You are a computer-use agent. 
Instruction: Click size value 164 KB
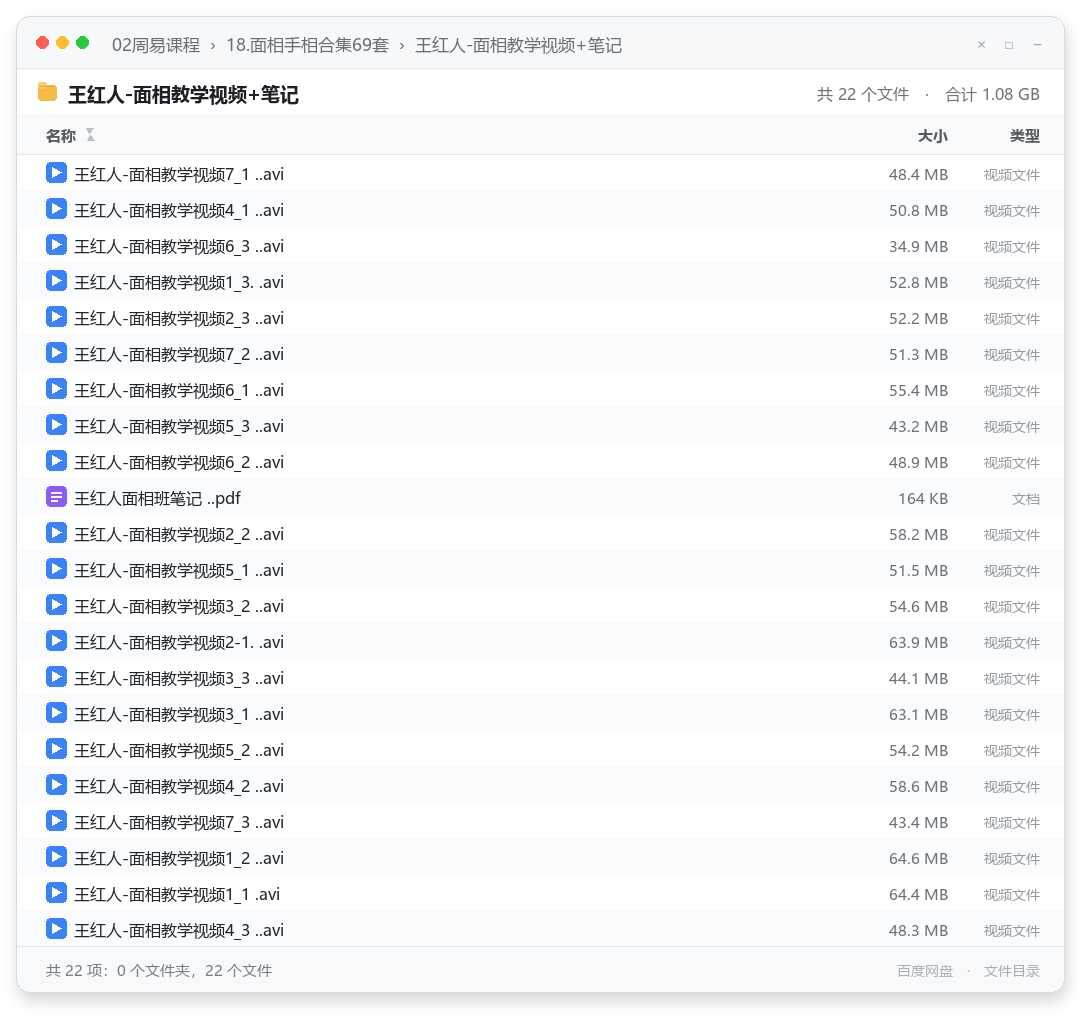point(923,499)
